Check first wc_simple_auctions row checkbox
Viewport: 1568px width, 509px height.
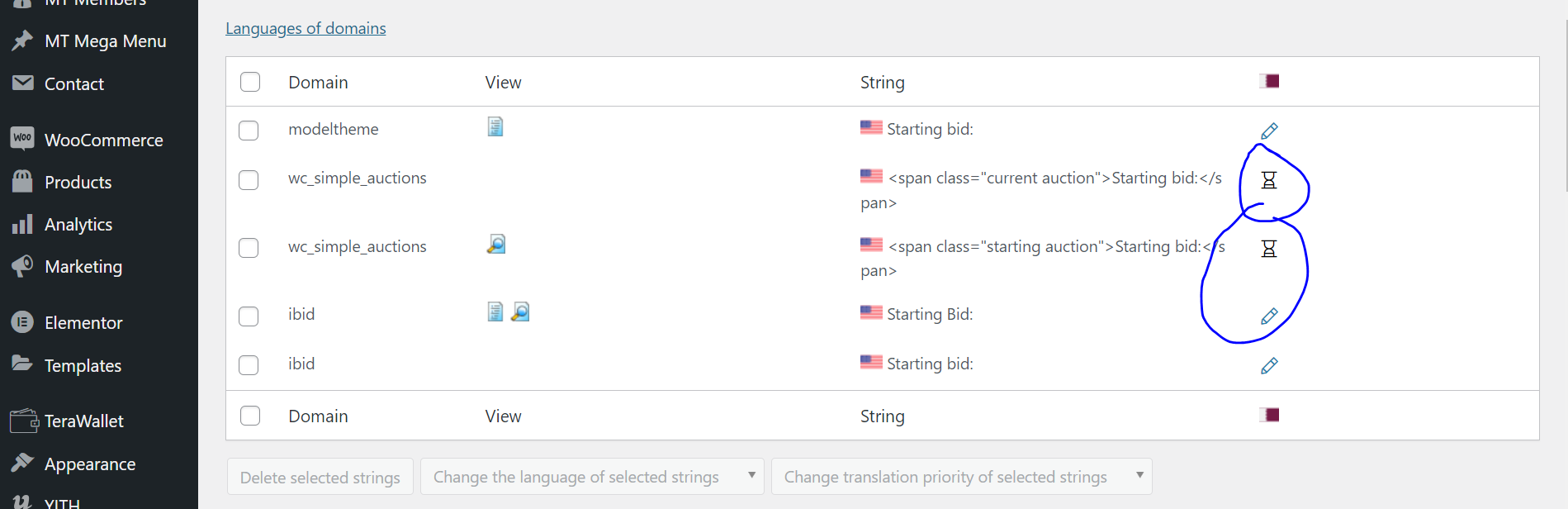[249, 180]
